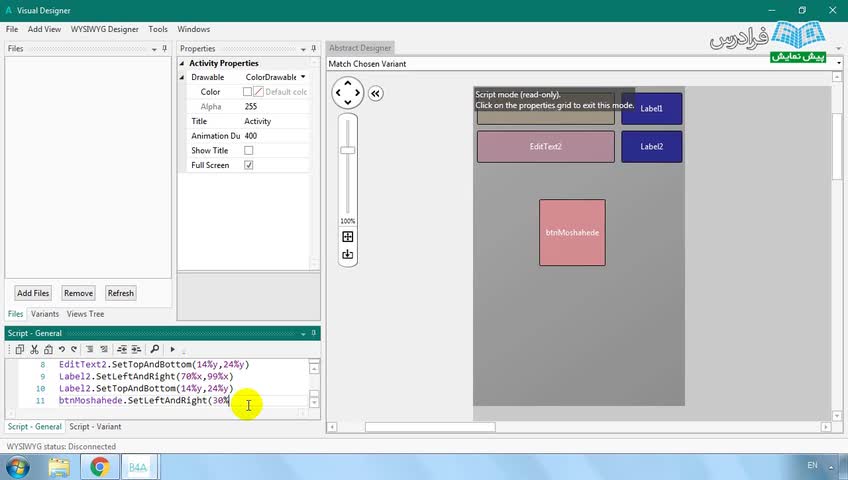Viewport: 848px width, 480px height.
Task: Open find with magnifier icon
Action: 155,349
